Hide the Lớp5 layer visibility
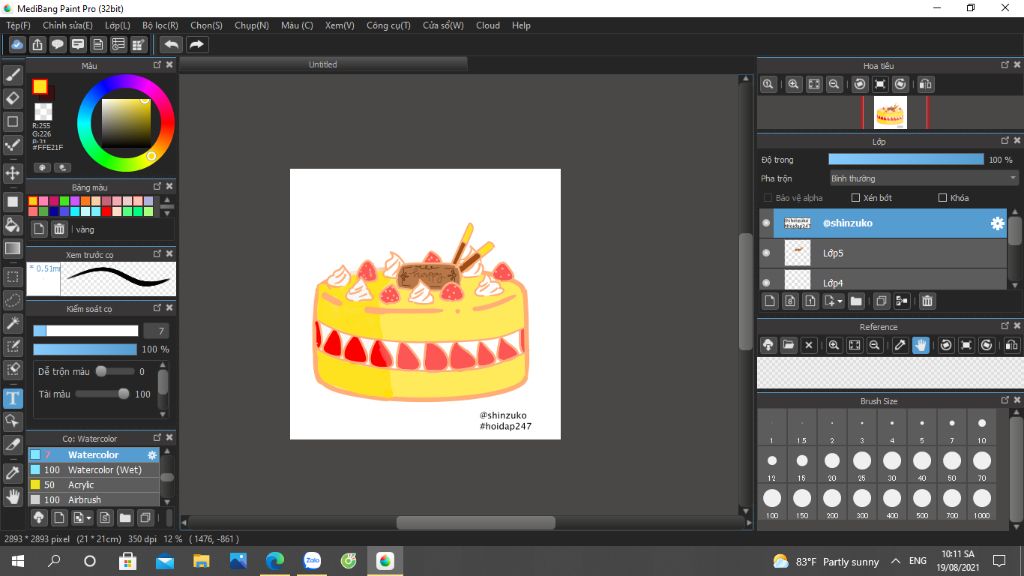This screenshot has height=576, width=1024. pos(766,253)
